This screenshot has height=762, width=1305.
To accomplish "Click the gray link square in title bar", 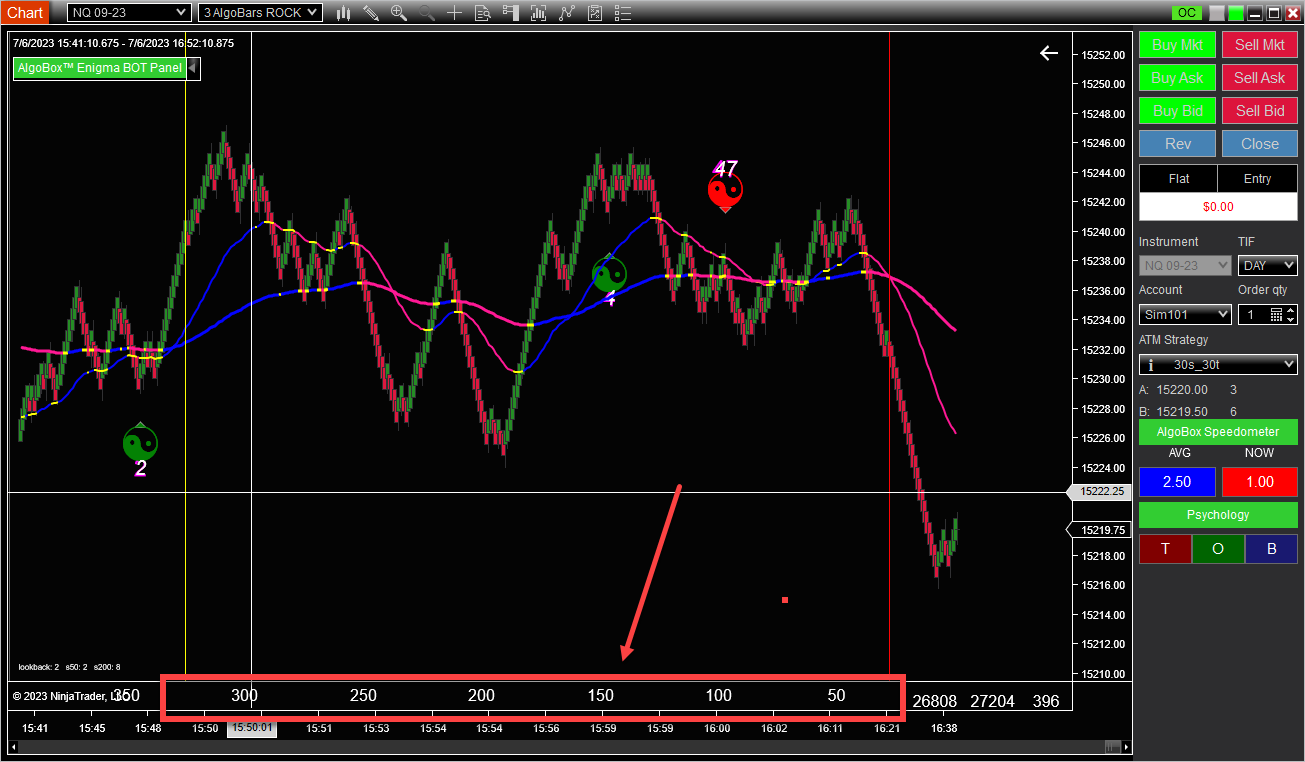I will (1216, 13).
